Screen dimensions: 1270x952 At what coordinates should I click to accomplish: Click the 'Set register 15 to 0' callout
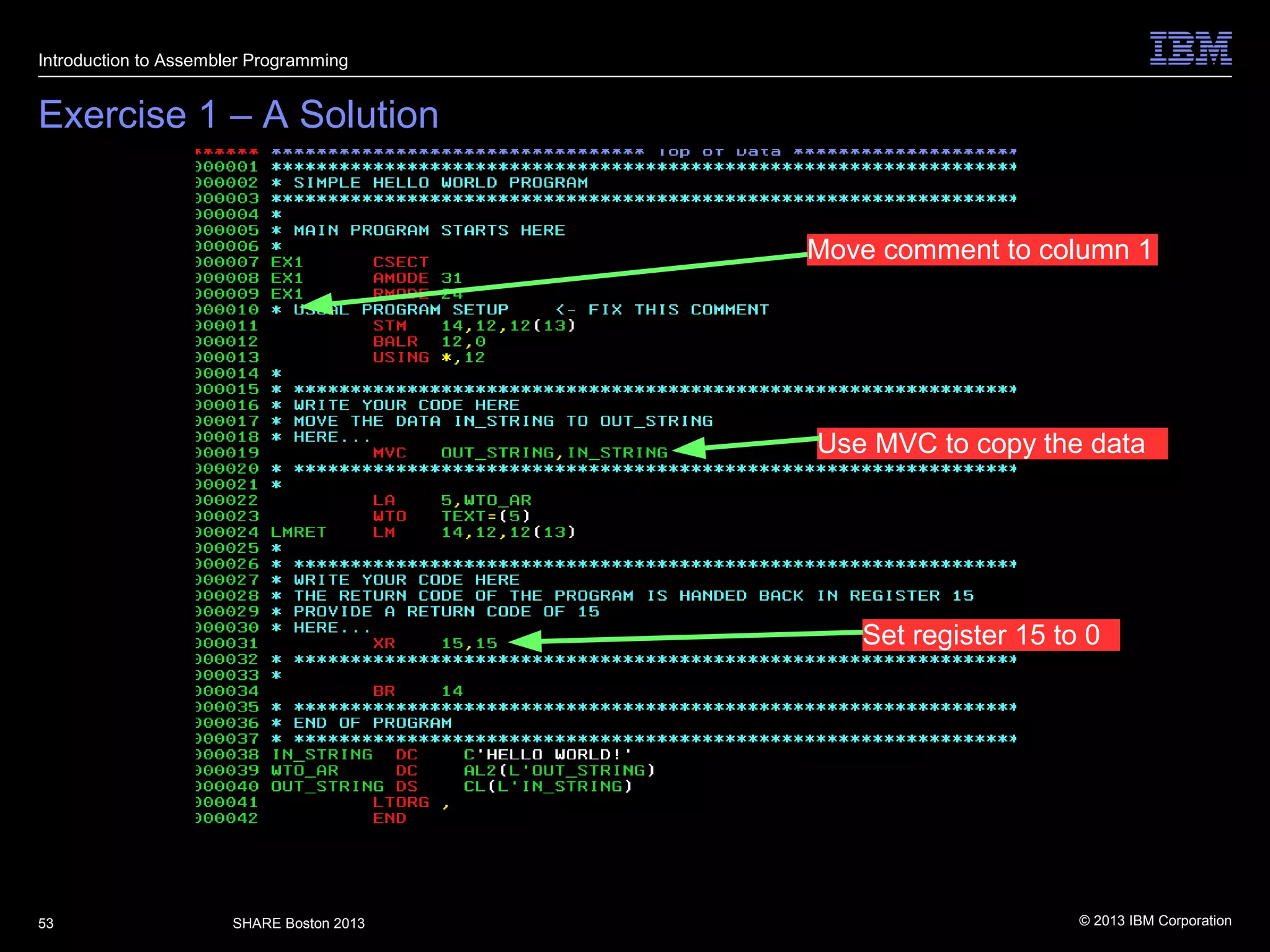(x=990, y=635)
